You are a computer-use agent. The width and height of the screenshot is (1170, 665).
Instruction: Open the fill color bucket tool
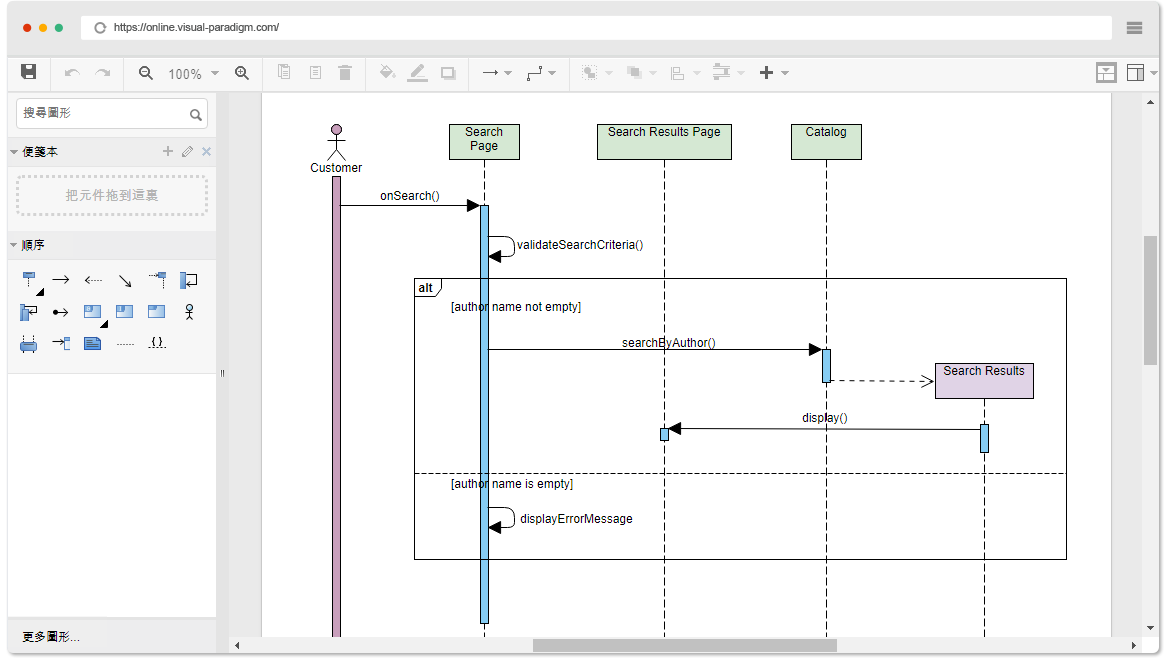click(387, 72)
